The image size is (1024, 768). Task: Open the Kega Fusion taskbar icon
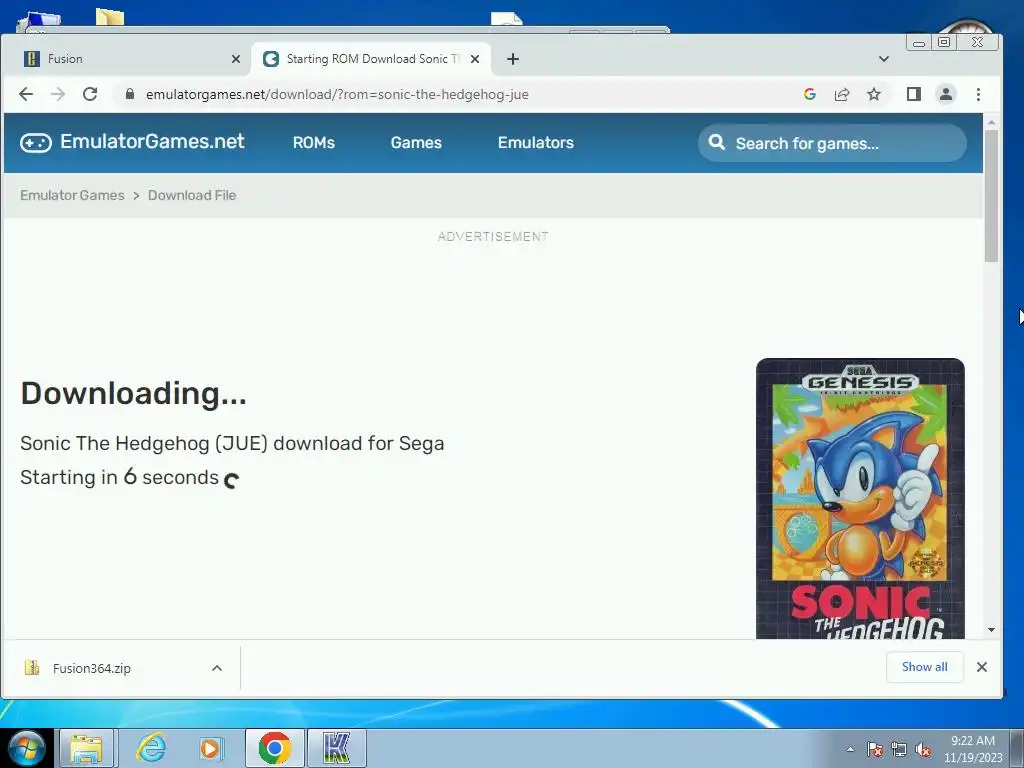pos(336,748)
